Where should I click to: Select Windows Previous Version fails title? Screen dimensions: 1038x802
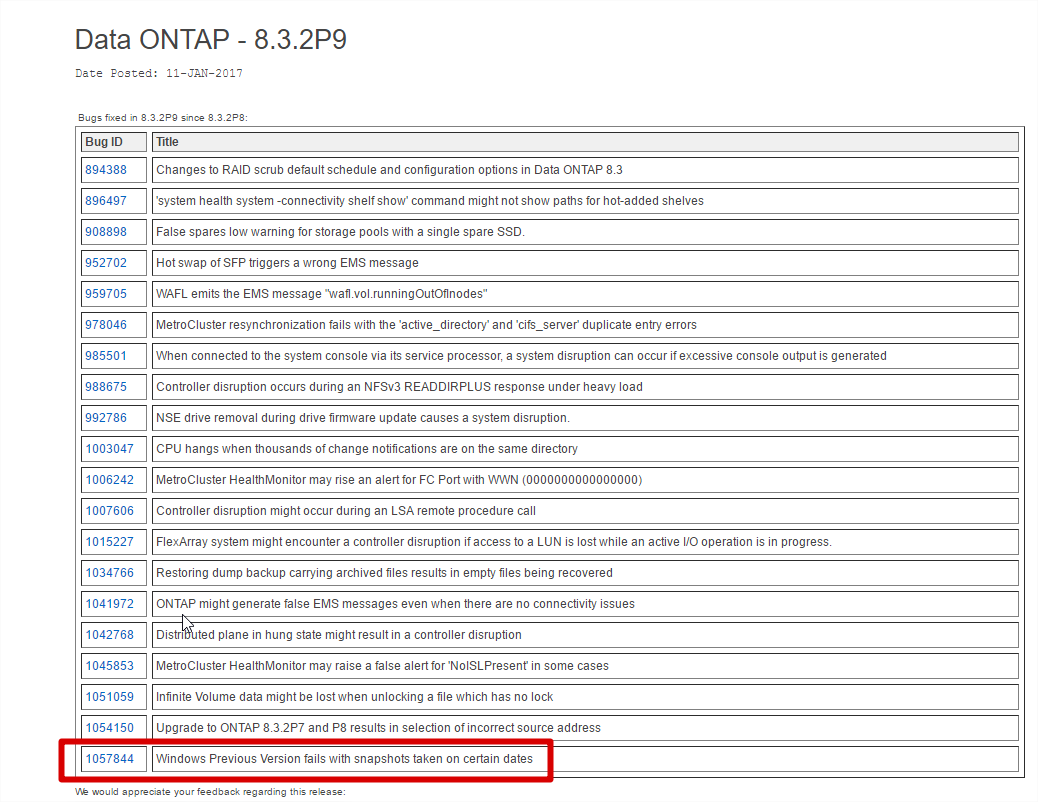(344, 759)
